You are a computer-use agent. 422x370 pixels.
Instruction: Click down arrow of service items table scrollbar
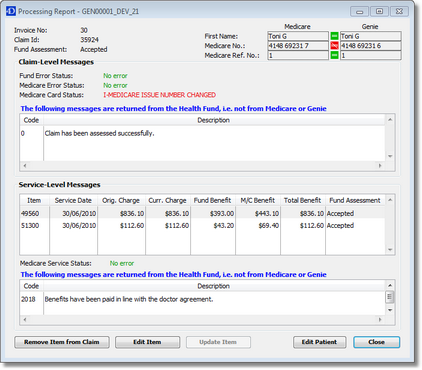click(x=390, y=250)
